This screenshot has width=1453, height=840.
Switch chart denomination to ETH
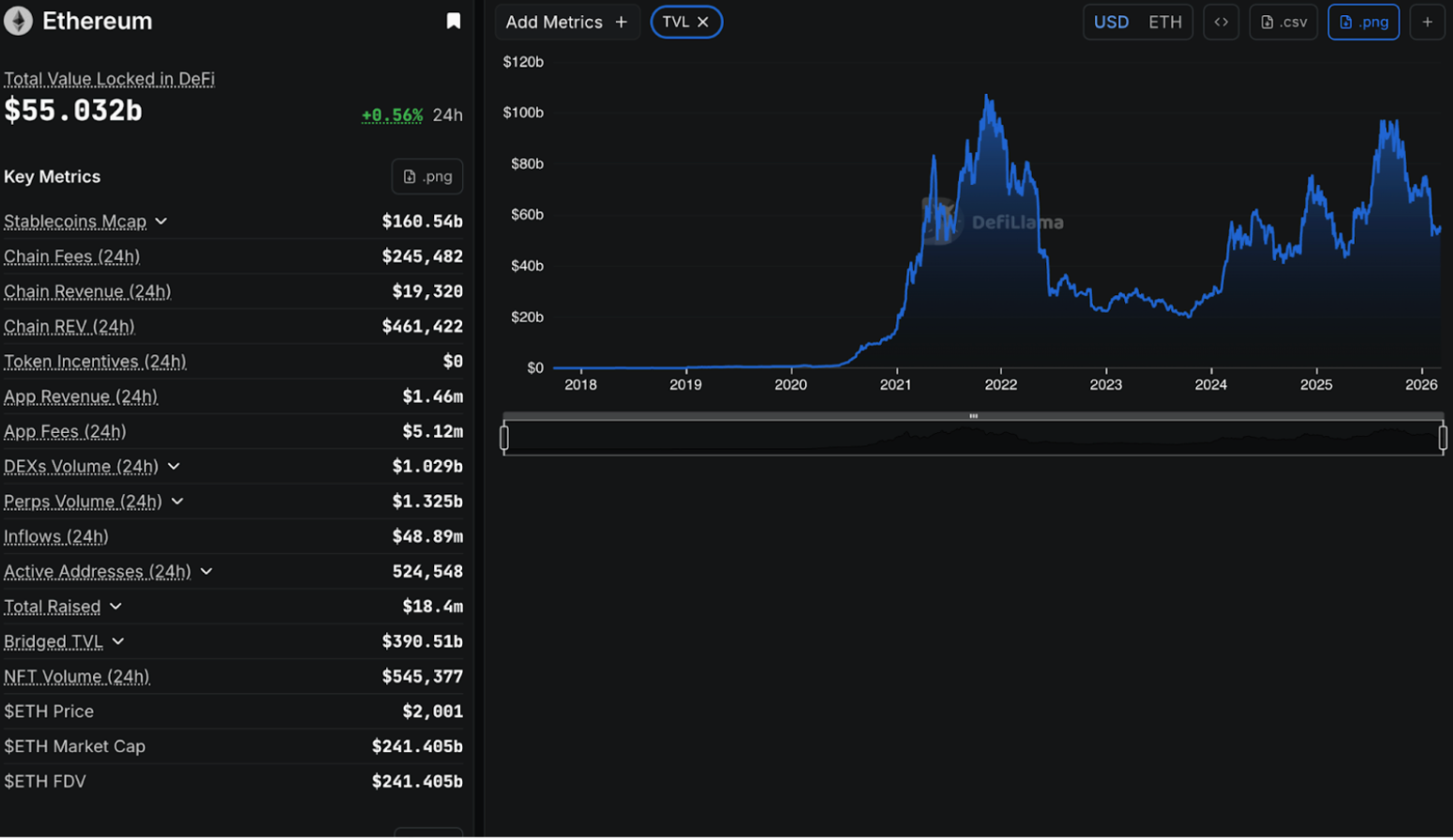point(1165,22)
